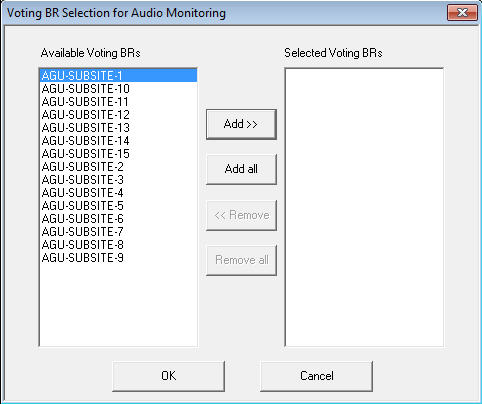Highlight AGU-SUBSITE-7 in the list

point(118,232)
